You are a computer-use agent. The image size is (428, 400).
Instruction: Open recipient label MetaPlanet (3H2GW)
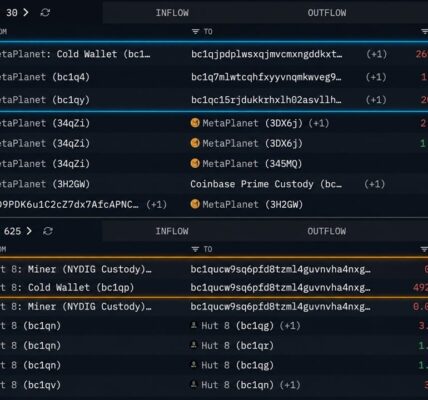pyautogui.click(x=253, y=204)
